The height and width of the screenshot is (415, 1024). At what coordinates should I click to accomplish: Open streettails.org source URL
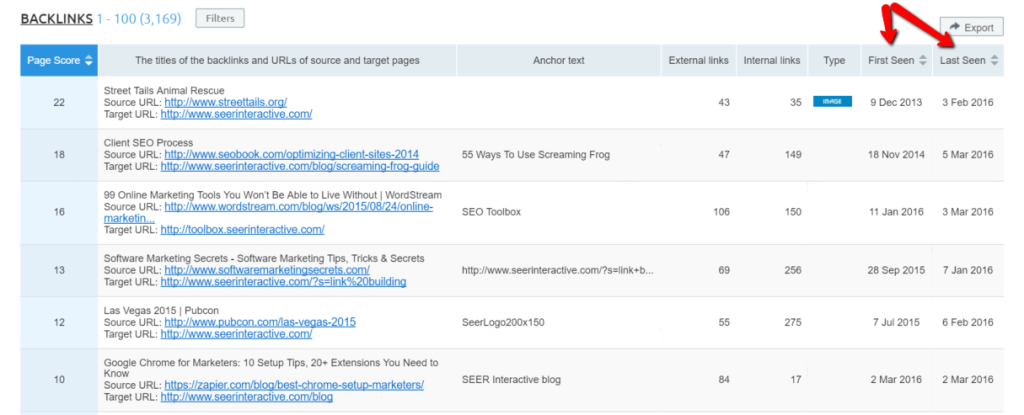225,102
